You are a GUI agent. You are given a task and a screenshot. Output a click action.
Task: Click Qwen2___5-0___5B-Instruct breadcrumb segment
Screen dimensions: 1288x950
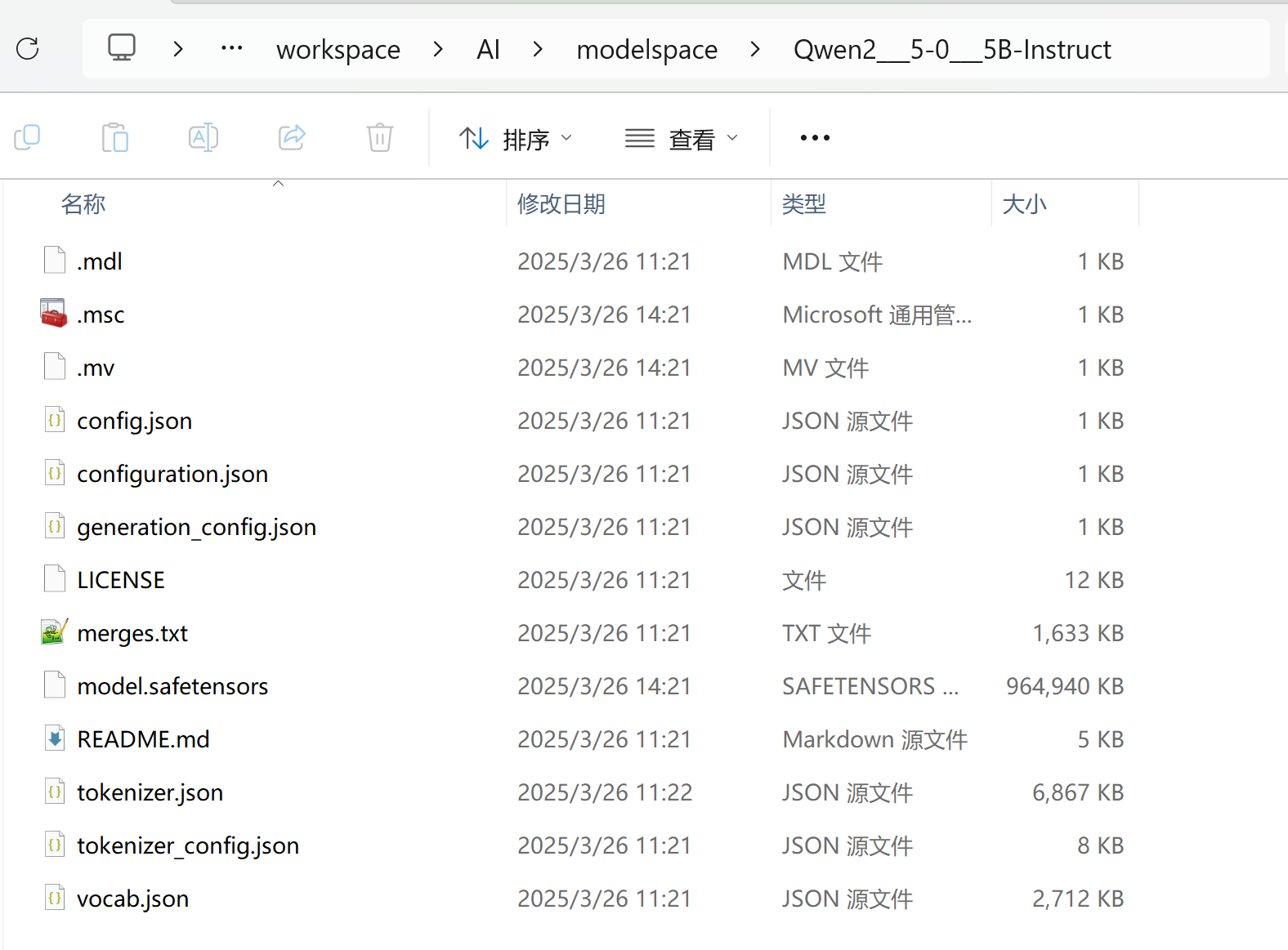click(952, 50)
